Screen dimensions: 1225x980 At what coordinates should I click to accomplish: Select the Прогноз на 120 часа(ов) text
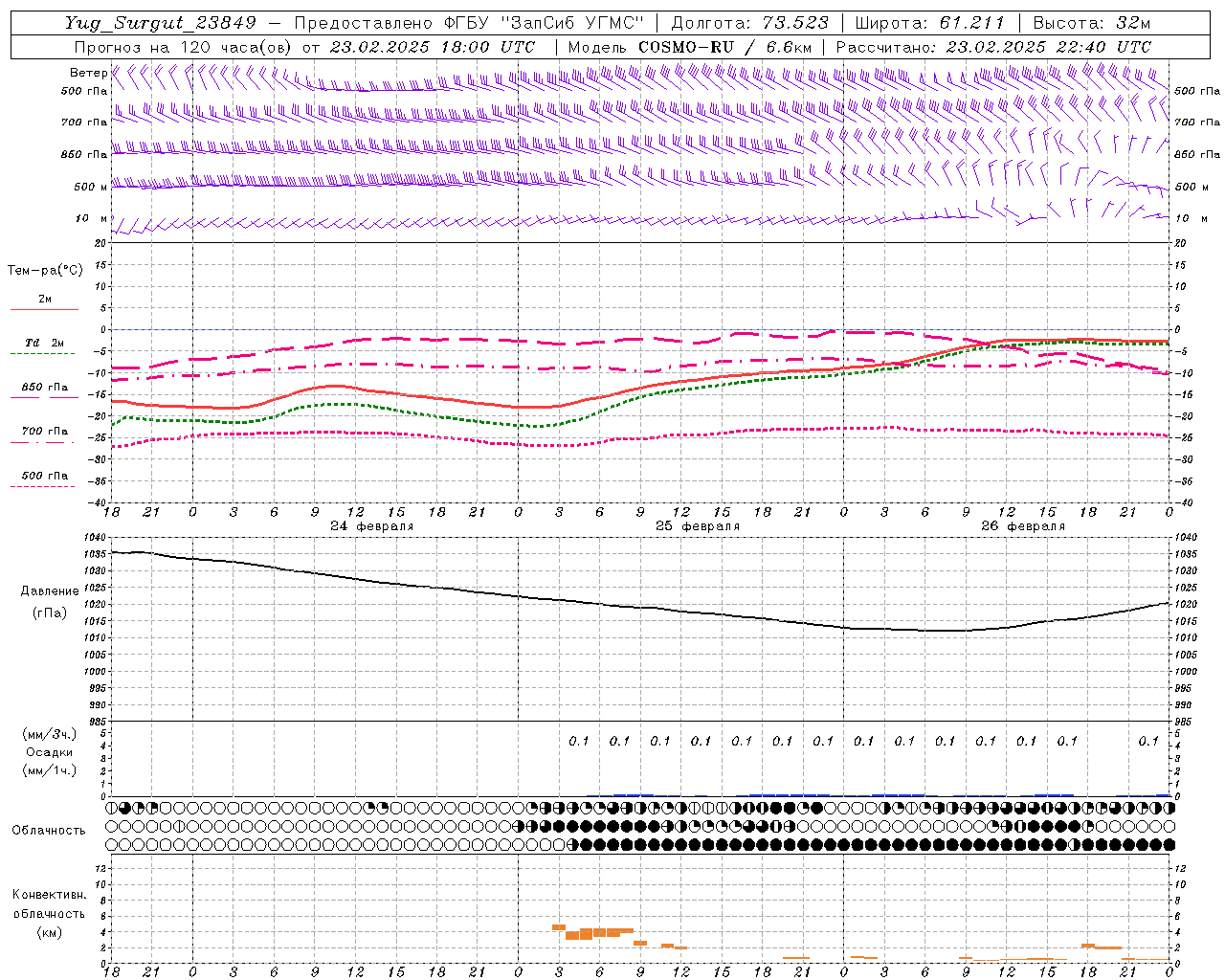184,47
